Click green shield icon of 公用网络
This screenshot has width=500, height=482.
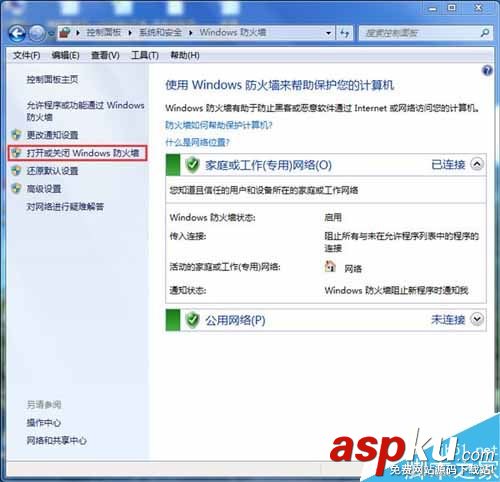pos(192,320)
